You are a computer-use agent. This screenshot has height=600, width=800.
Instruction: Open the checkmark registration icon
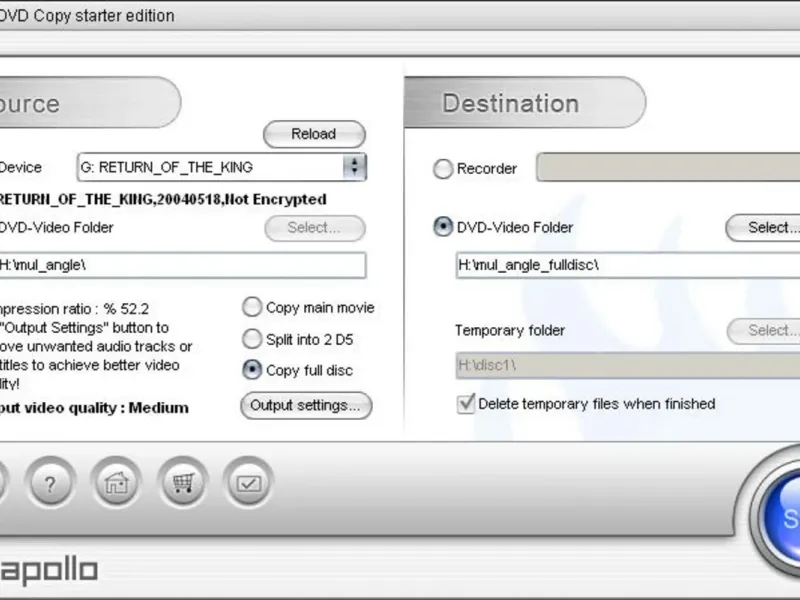pos(248,483)
